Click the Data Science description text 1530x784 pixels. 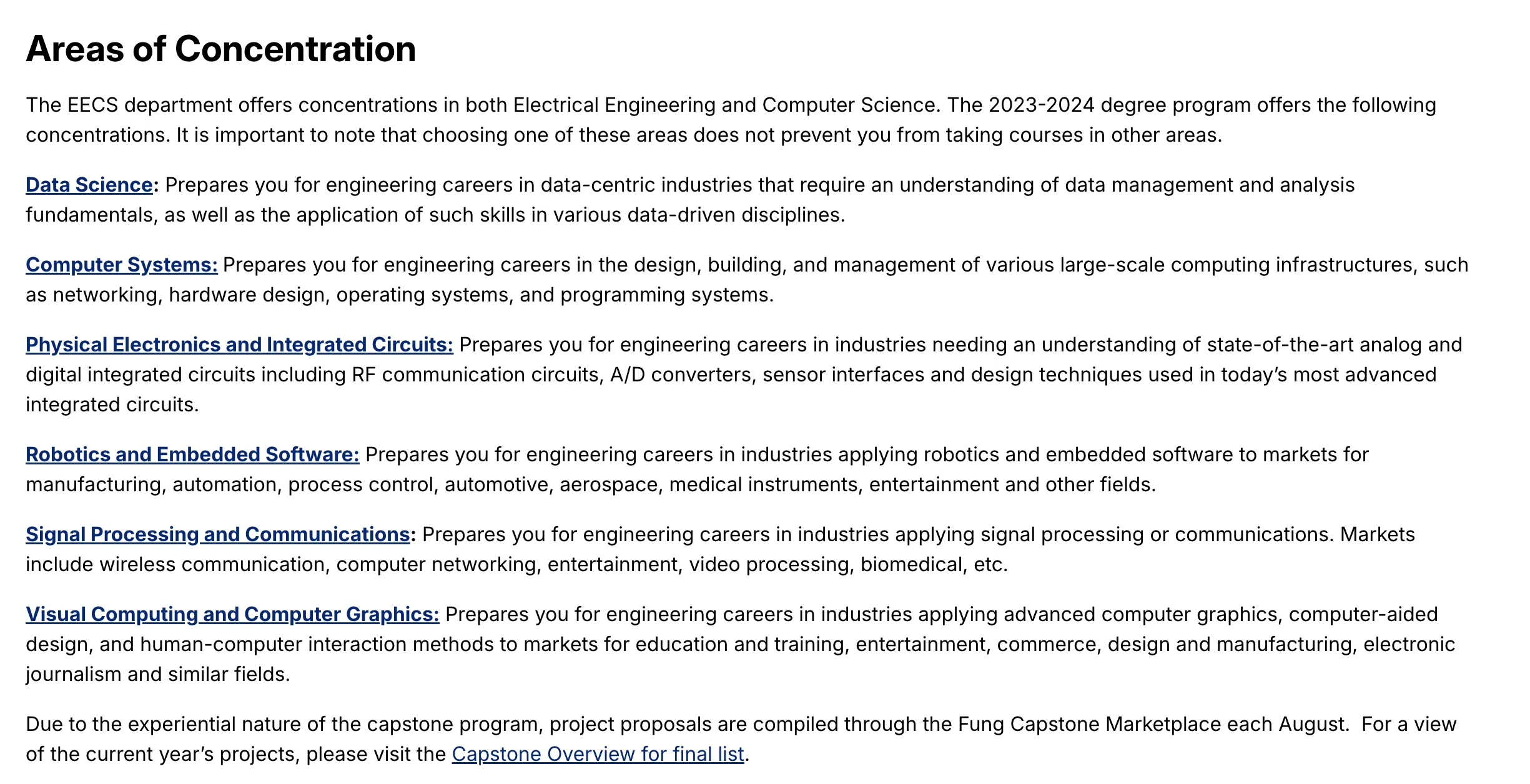[749, 185]
